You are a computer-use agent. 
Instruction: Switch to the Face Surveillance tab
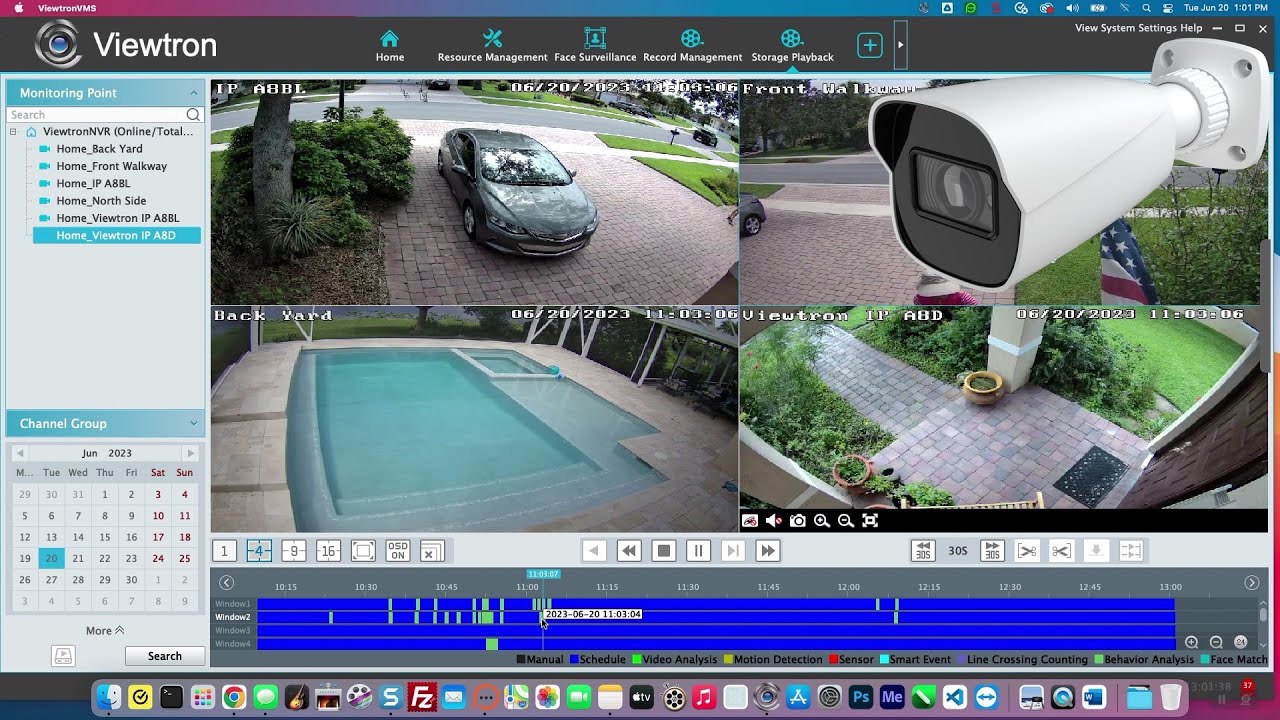[595, 46]
